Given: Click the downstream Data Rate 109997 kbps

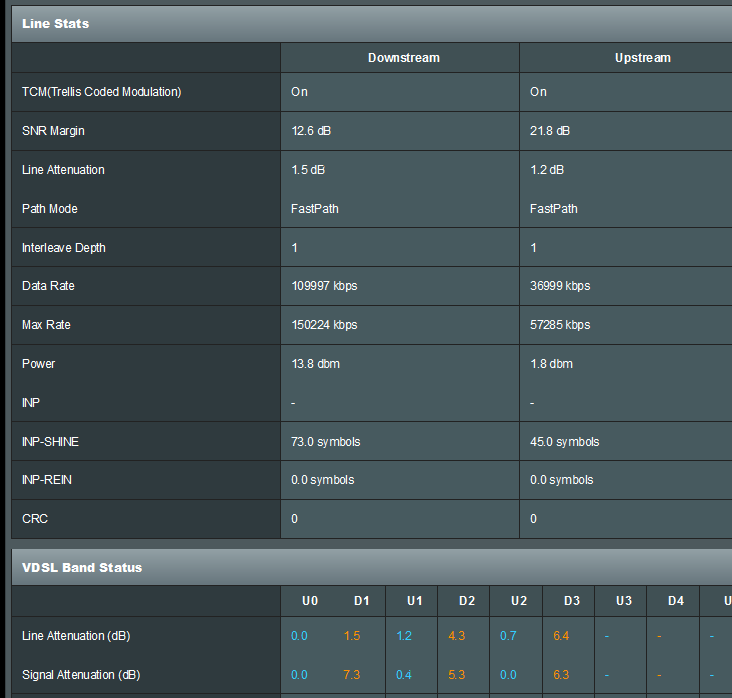Looking at the screenshot, I should pyautogui.click(x=324, y=286).
